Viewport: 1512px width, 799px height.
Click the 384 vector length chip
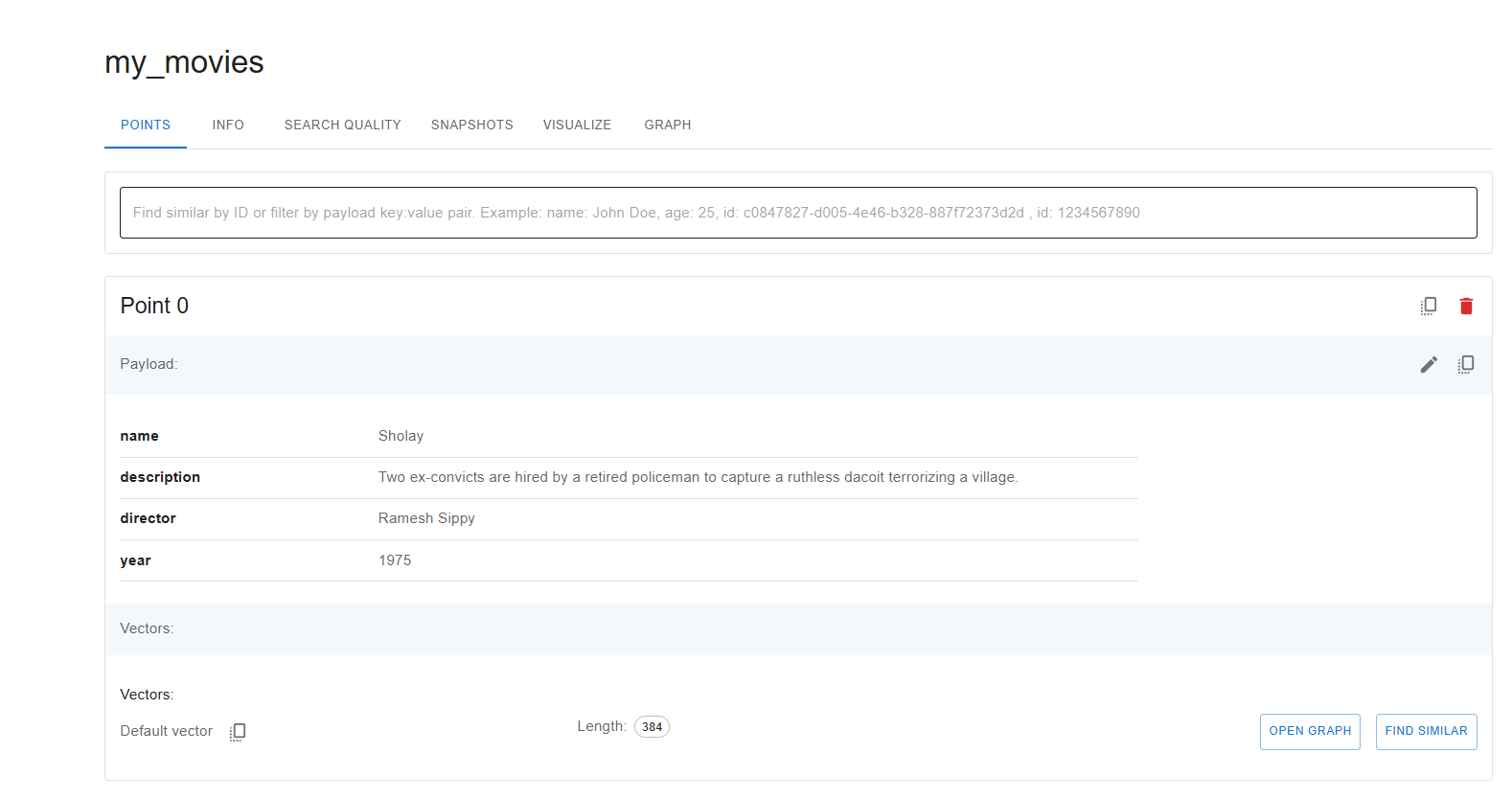pyautogui.click(x=652, y=727)
